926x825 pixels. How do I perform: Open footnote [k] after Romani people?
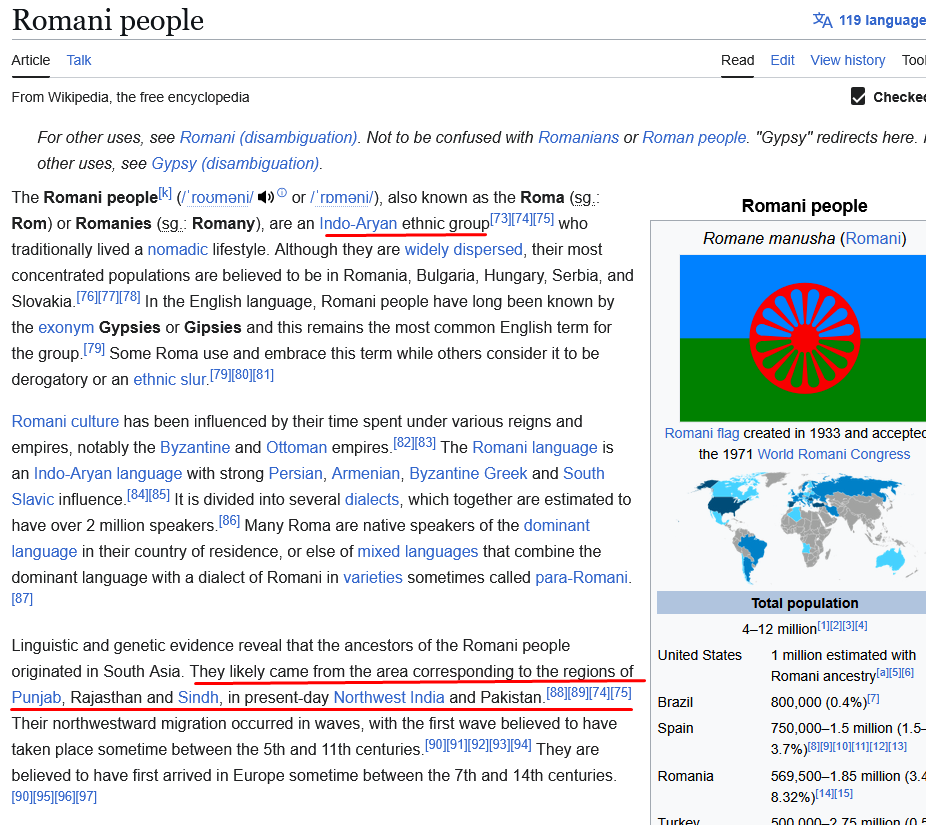coord(165,193)
